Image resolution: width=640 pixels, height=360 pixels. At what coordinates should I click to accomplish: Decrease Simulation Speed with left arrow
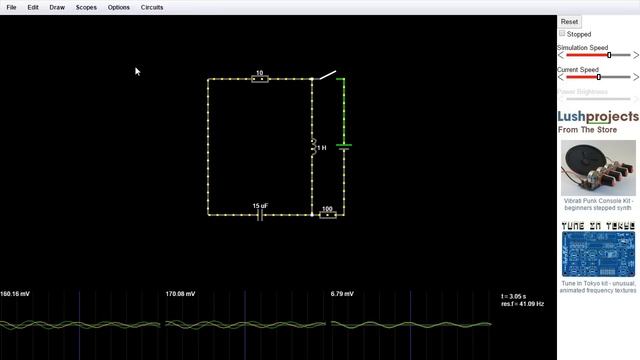pyautogui.click(x=561, y=55)
